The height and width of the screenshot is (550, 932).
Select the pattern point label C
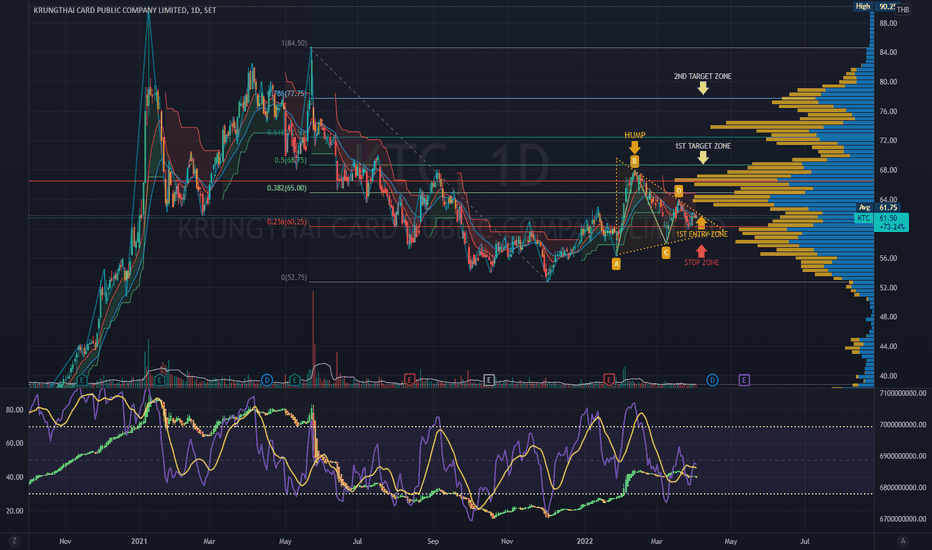tap(666, 253)
